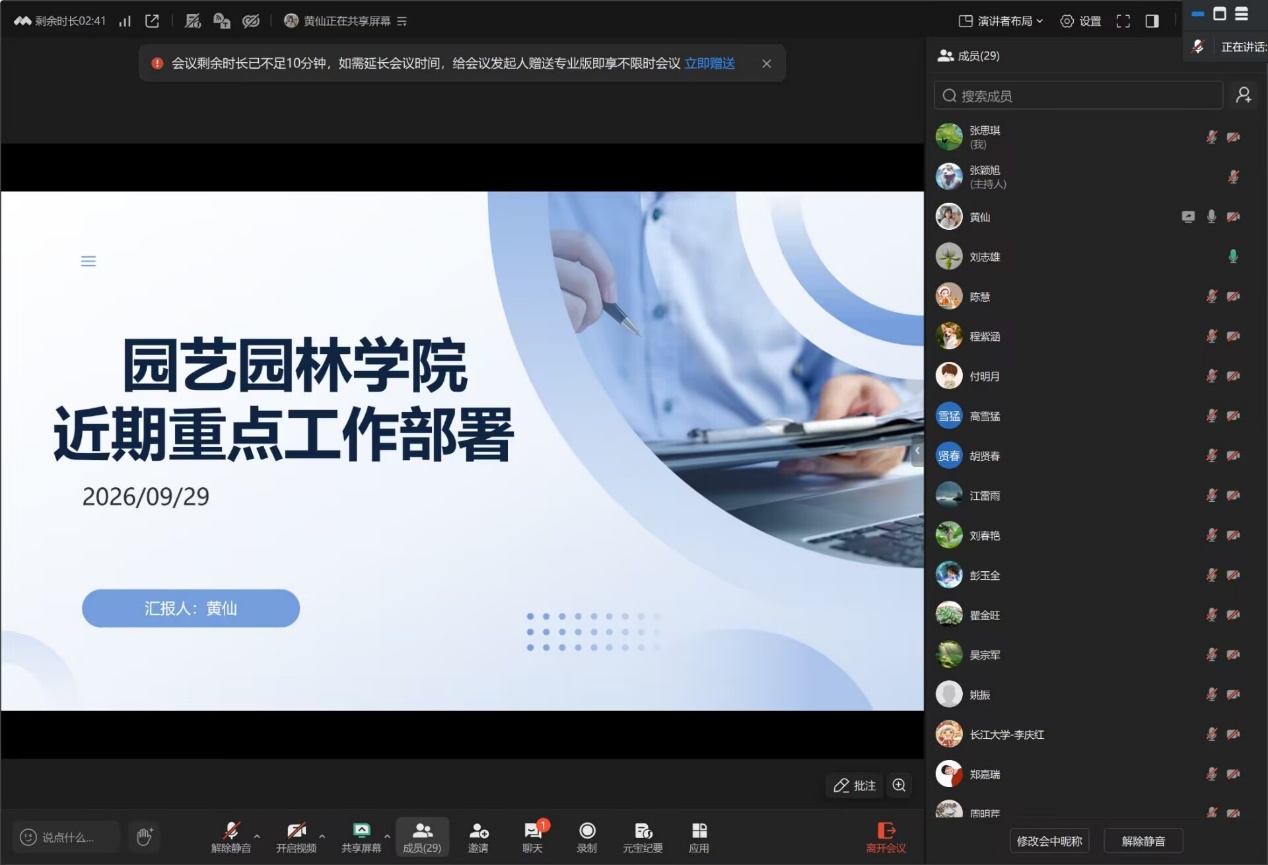
Task: Toggle microphone icon for 张颖旭
Action: 1233,177
